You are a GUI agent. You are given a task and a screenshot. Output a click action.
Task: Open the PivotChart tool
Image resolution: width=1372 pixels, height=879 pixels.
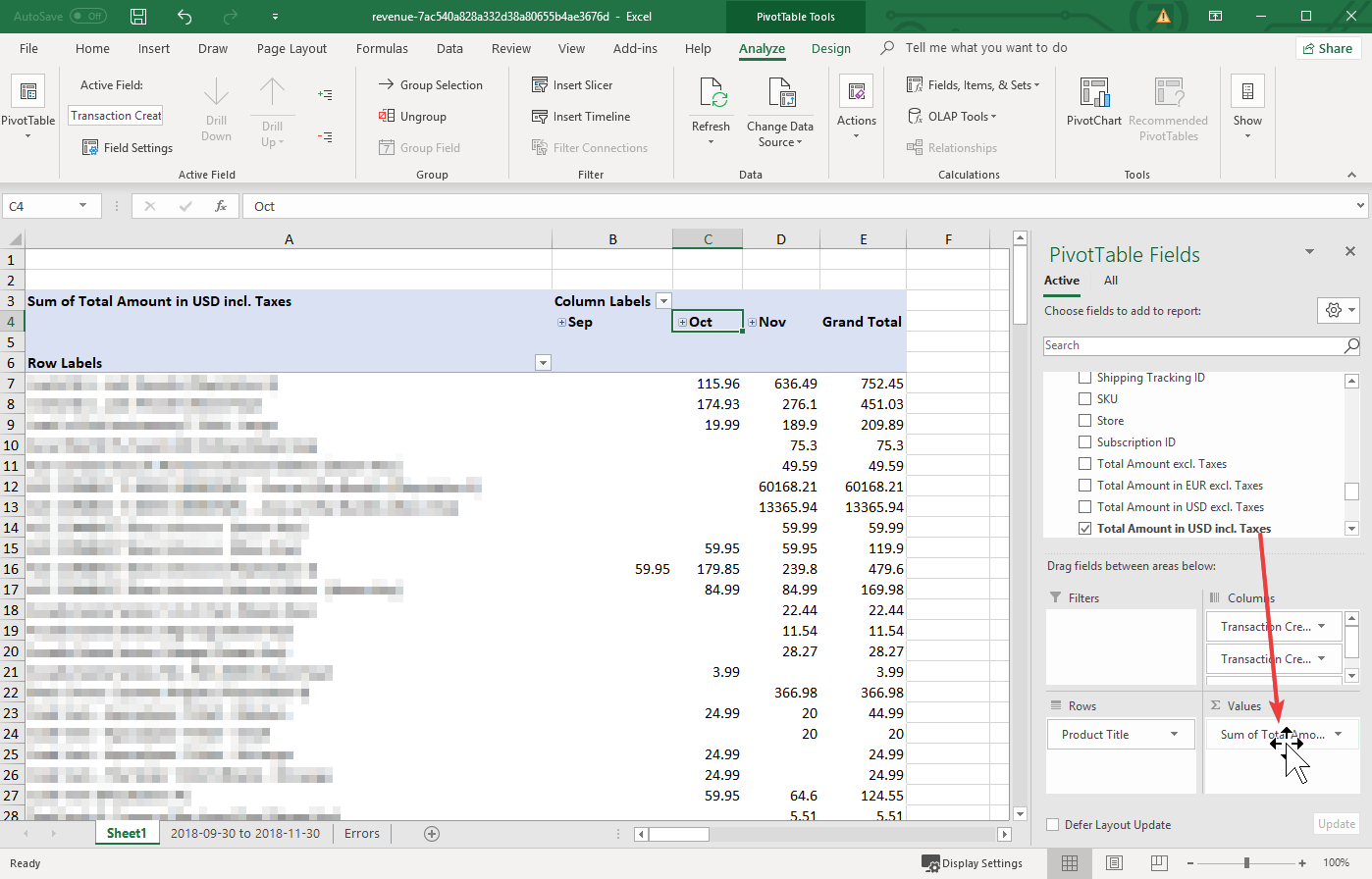point(1093,94)
